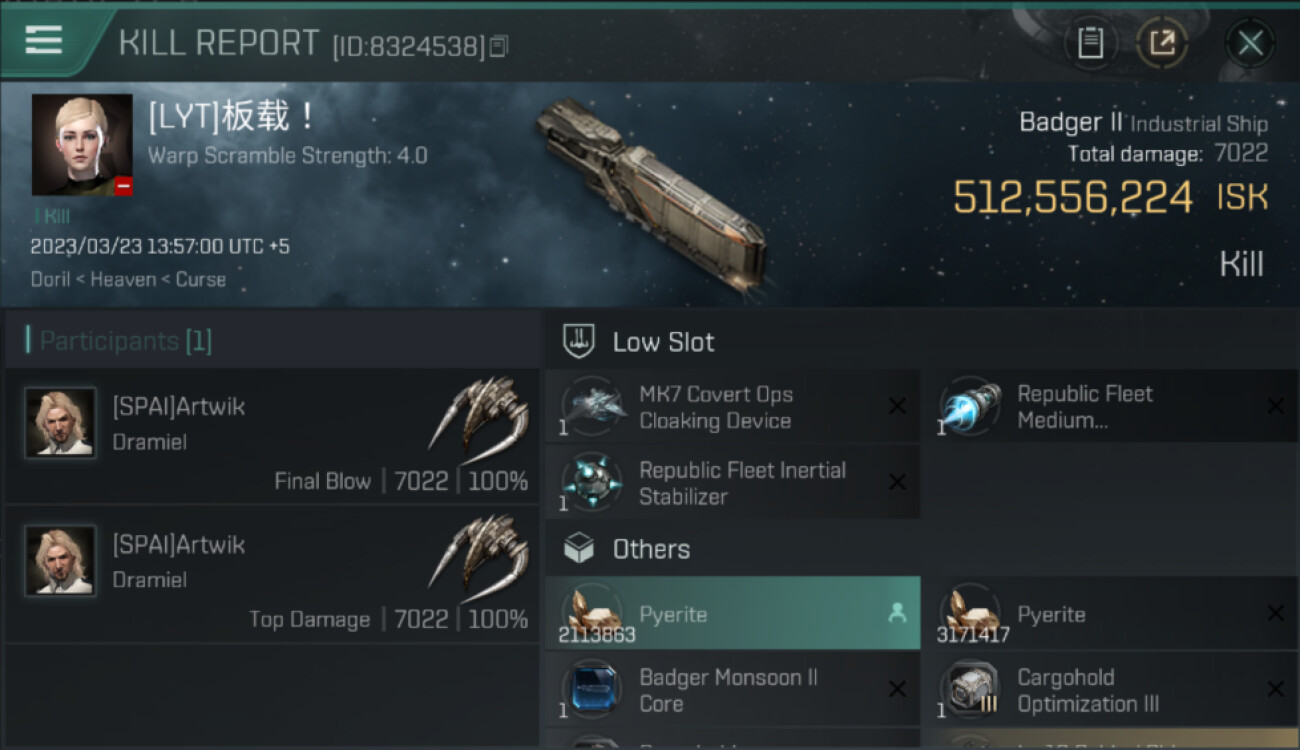Screen dimensions: 1300x750
Task: Select the highlighted Pyerite 2113863 row
Action: pyautogui.click(x=732, y=614)
